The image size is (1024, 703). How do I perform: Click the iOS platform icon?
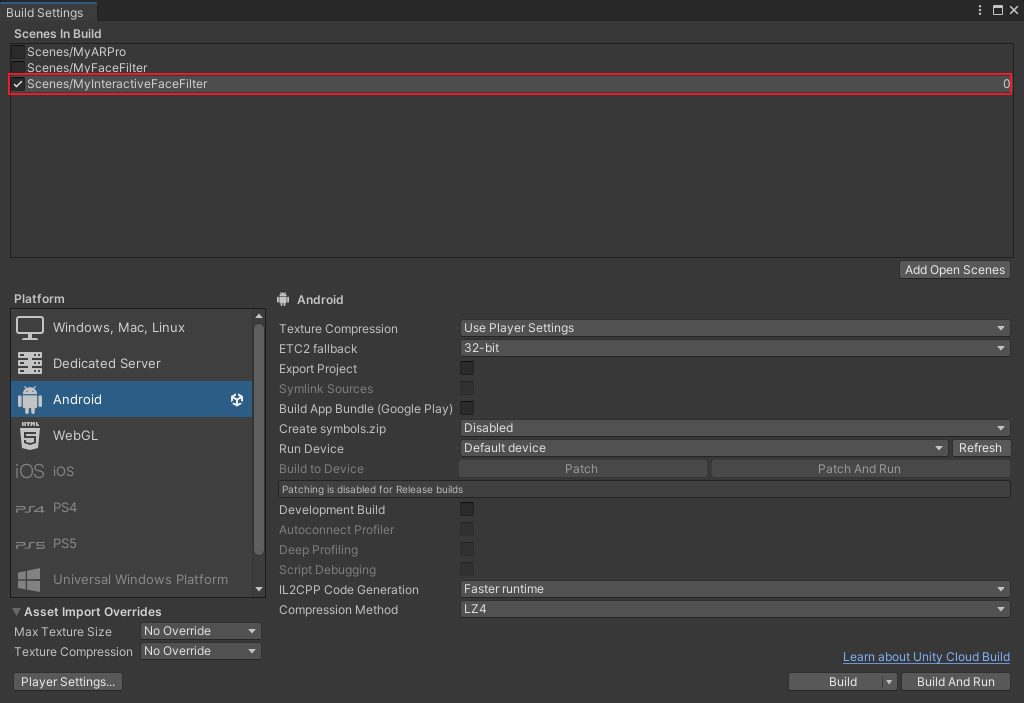(x=29, y=471)
